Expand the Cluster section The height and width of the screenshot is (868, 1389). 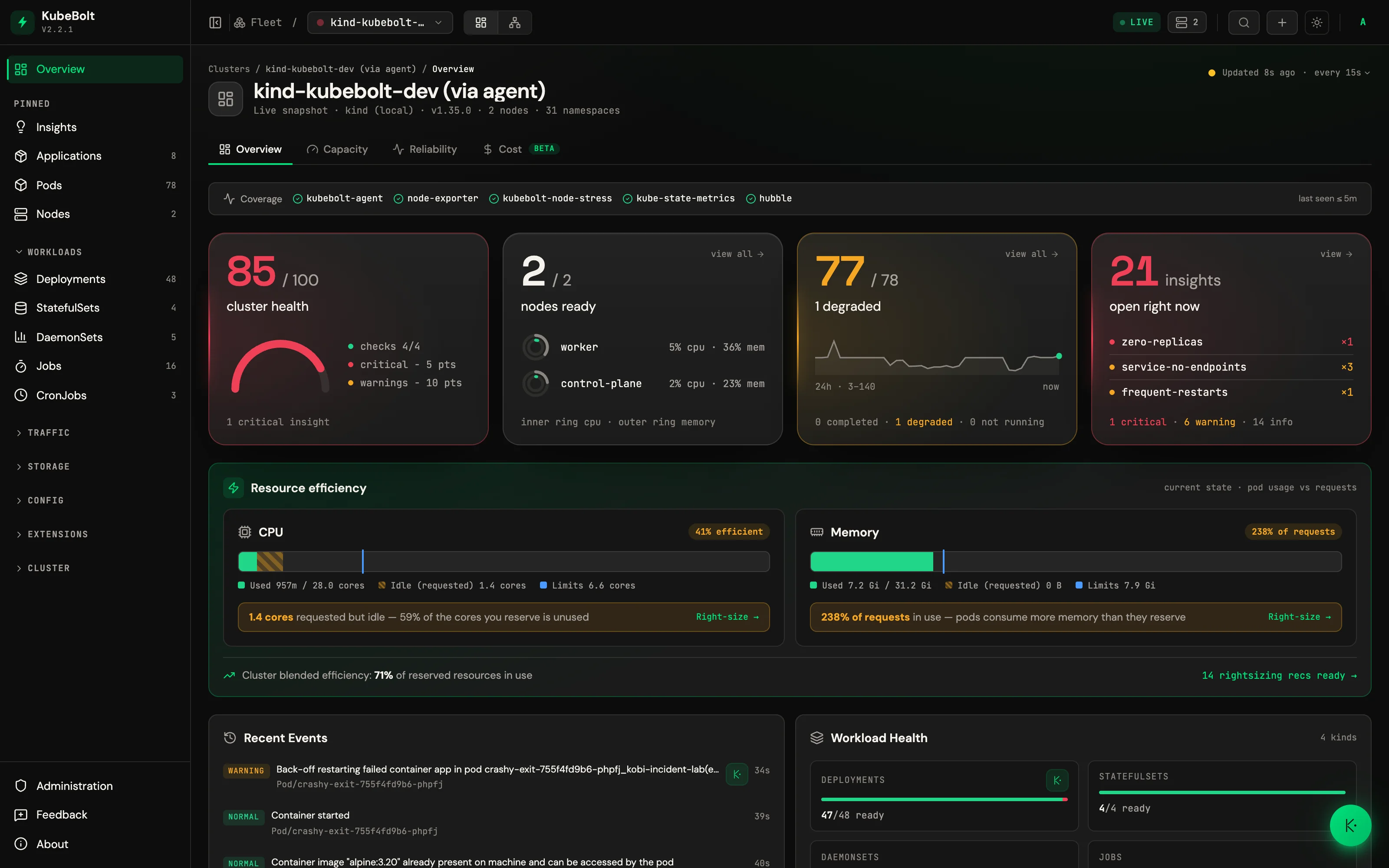tap(43, 568)
